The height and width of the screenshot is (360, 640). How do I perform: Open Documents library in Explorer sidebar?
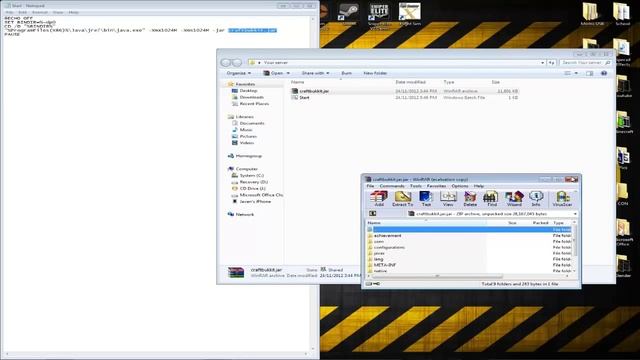252,123
